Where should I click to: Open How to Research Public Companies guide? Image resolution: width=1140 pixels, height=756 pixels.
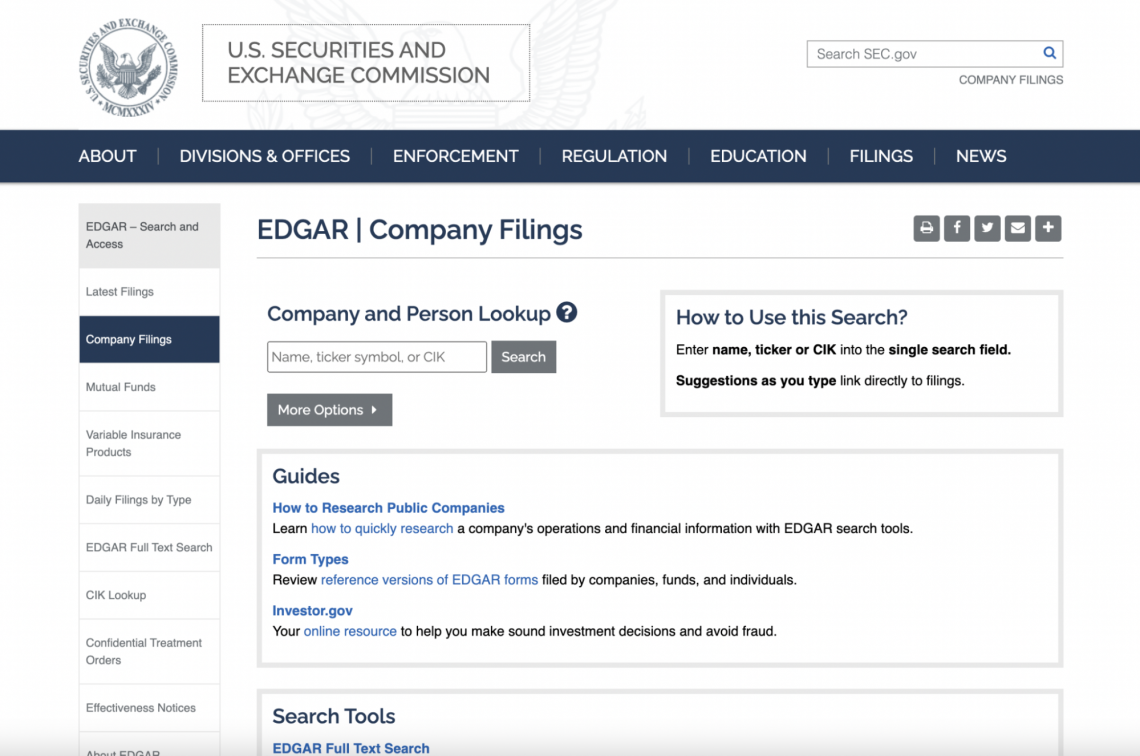(388, 508)
